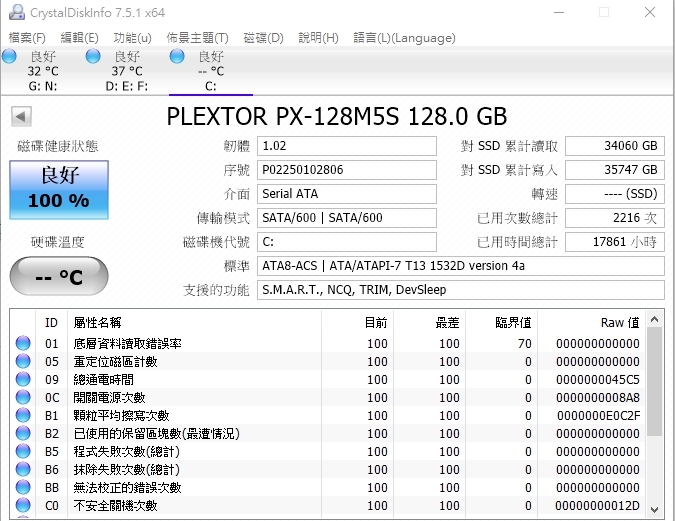Select the 重定位磁區計數 attribute row
675x521 pixels.
[328, 361]
